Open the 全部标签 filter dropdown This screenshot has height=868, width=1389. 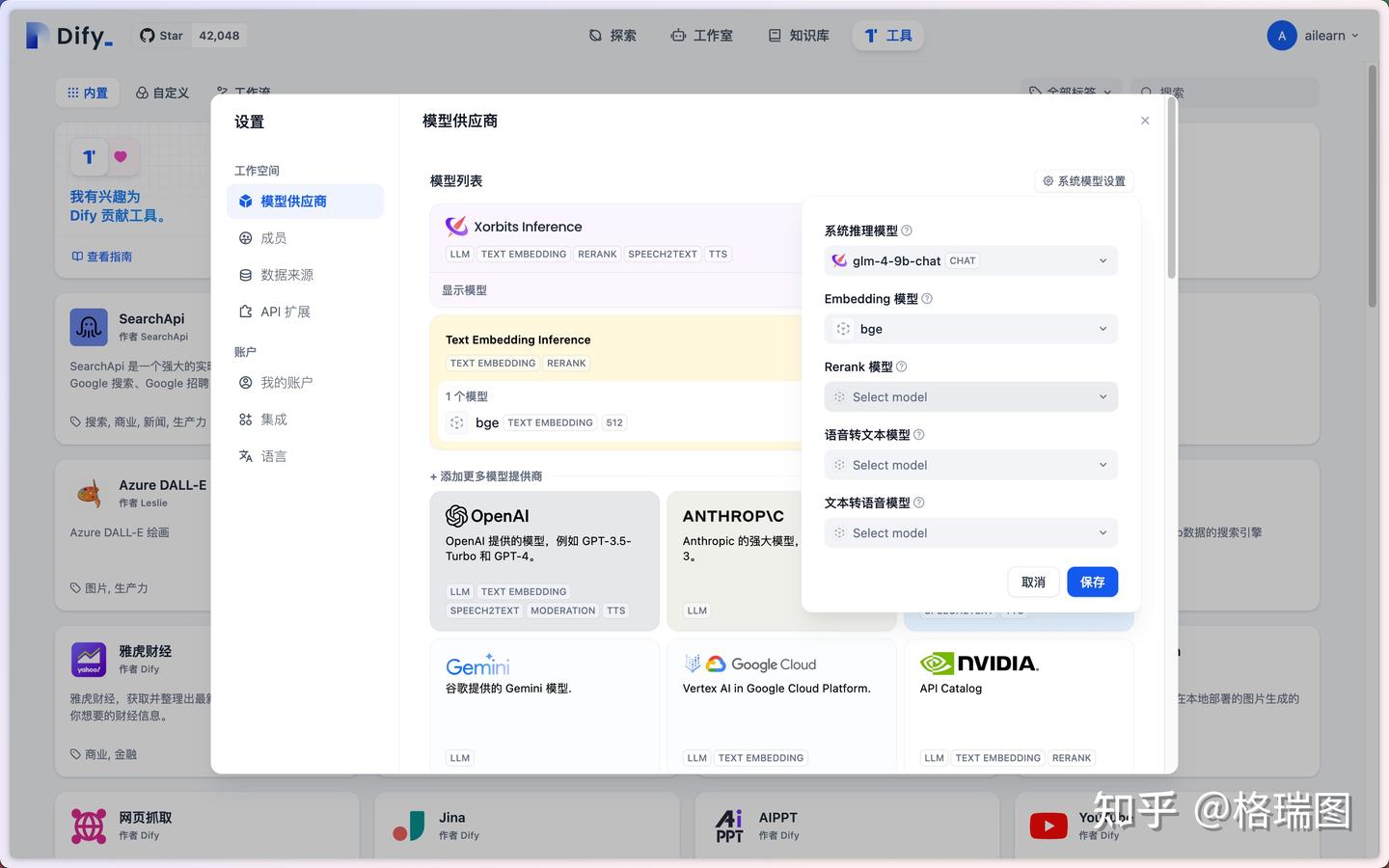(x=1071, y=93)
